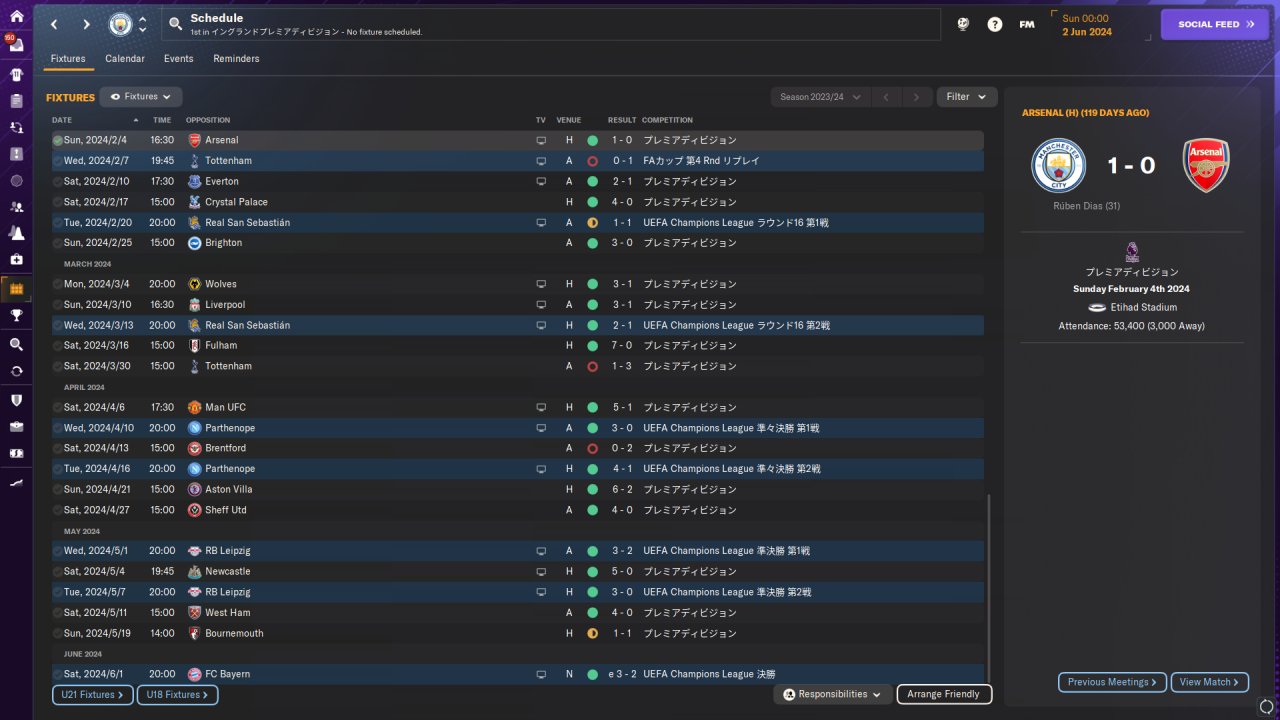This screenshot has width=1280, height=720.
Task: Expand the club switcher arrows beside City badge
Action: [142, 24]
